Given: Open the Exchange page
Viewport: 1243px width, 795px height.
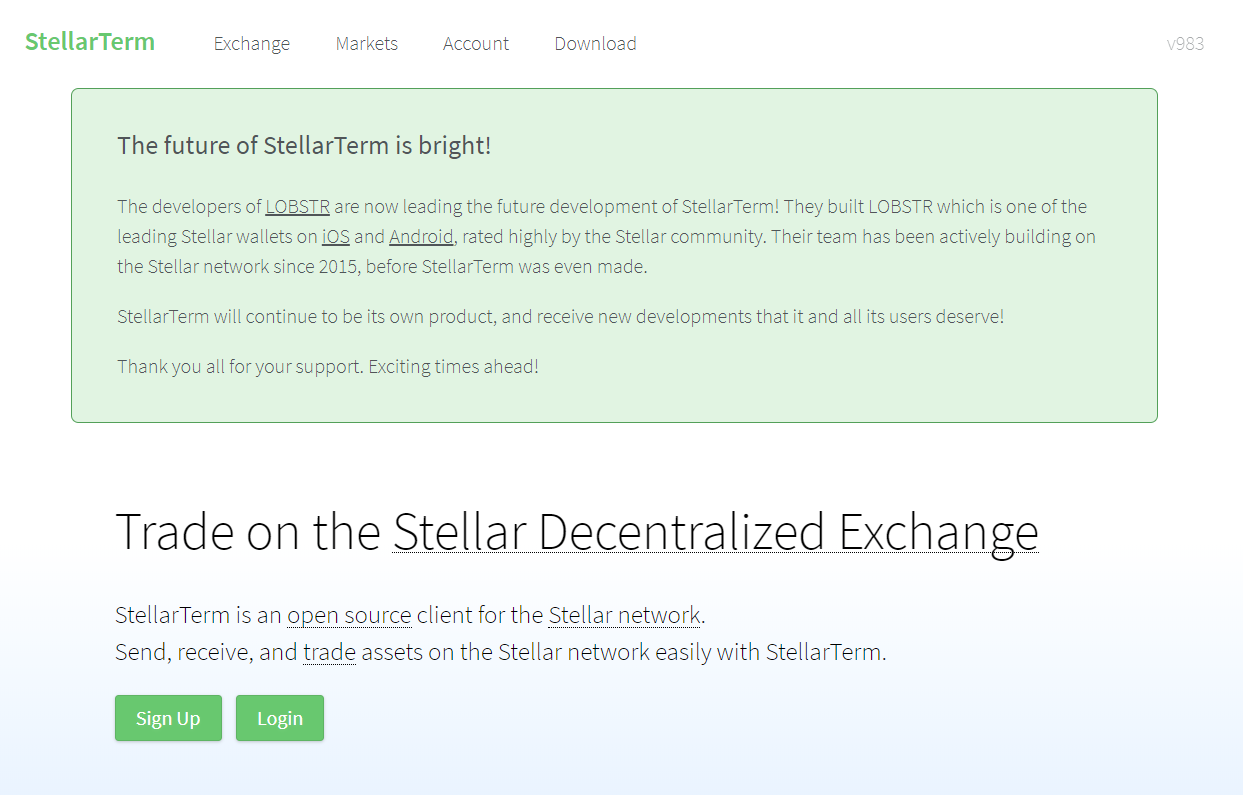Looking at the screenshot, I should click(x=252, y=44).
